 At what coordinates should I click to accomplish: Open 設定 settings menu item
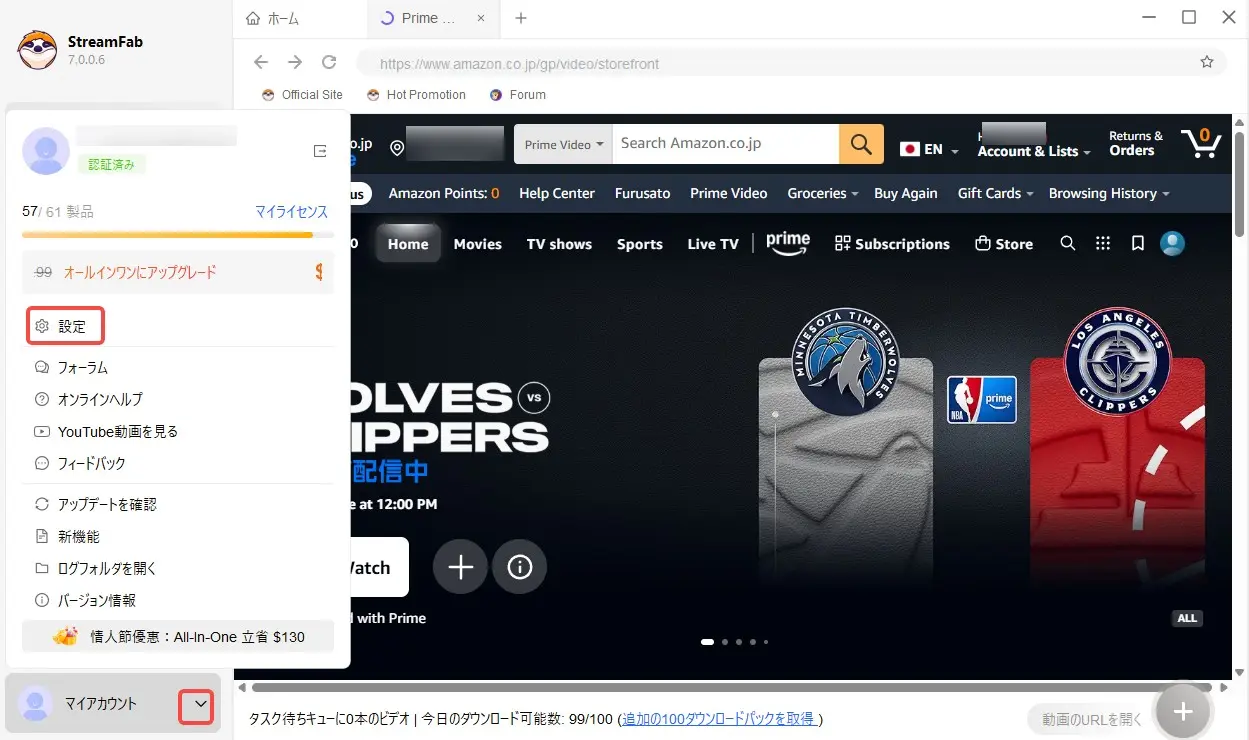pos(66,327)
